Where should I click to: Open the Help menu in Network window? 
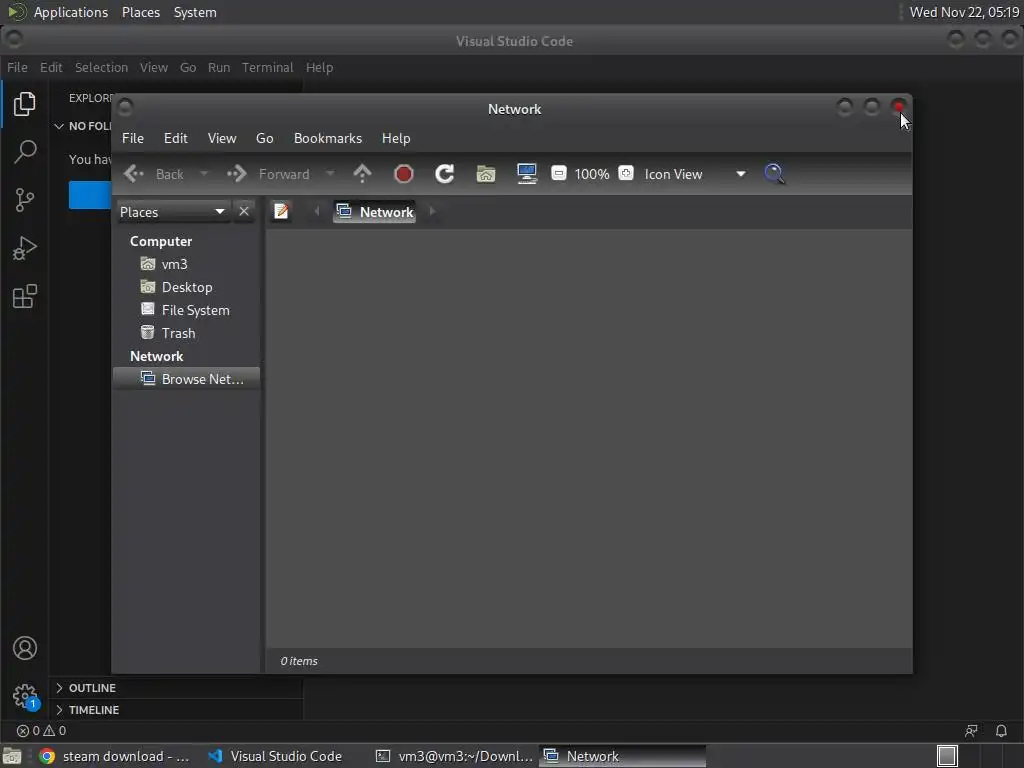[396, 138]
